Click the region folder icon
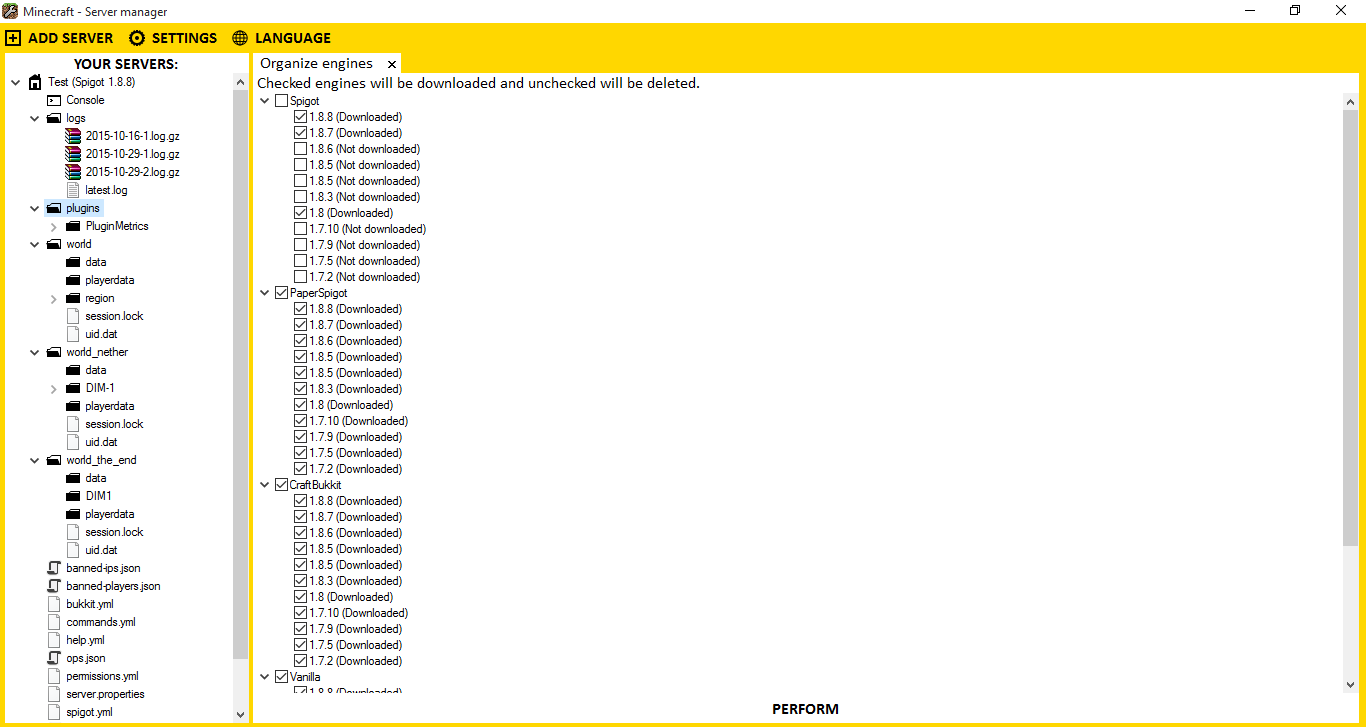Image resolution: width=1366 pixels, height=727 pixels. pyautogui.click(x=73, y=298)
